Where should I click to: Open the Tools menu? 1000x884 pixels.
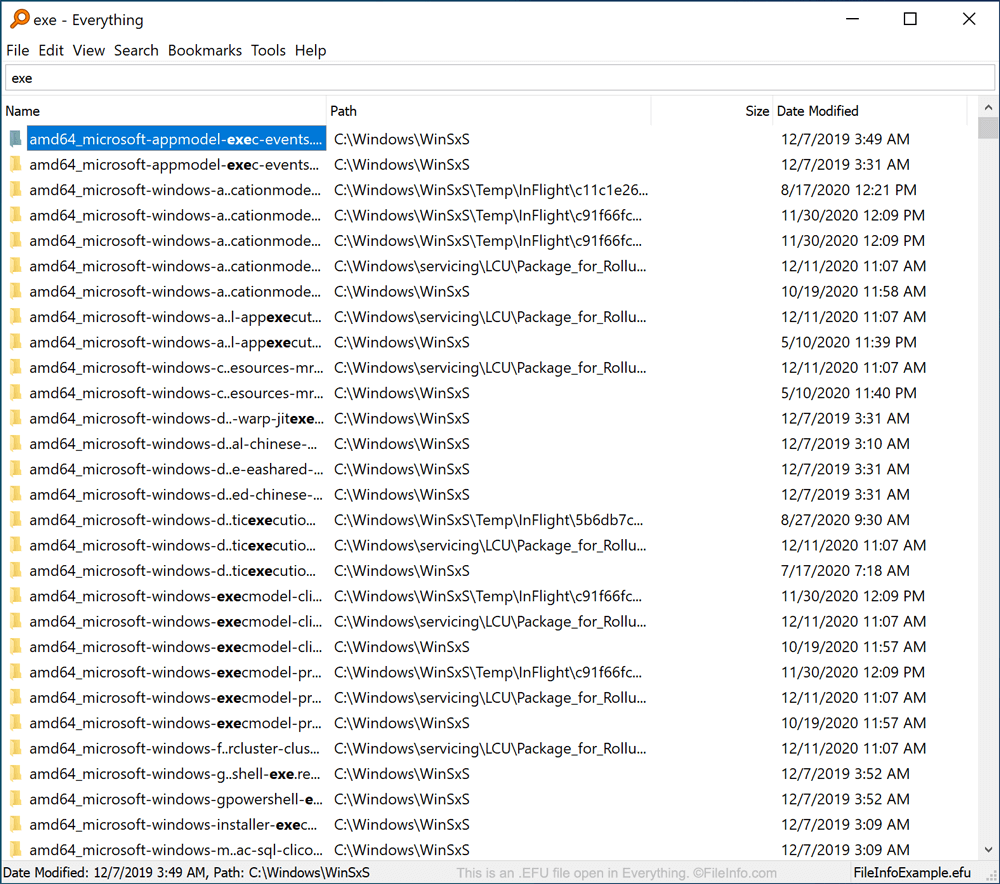click(x=268, y=50)
